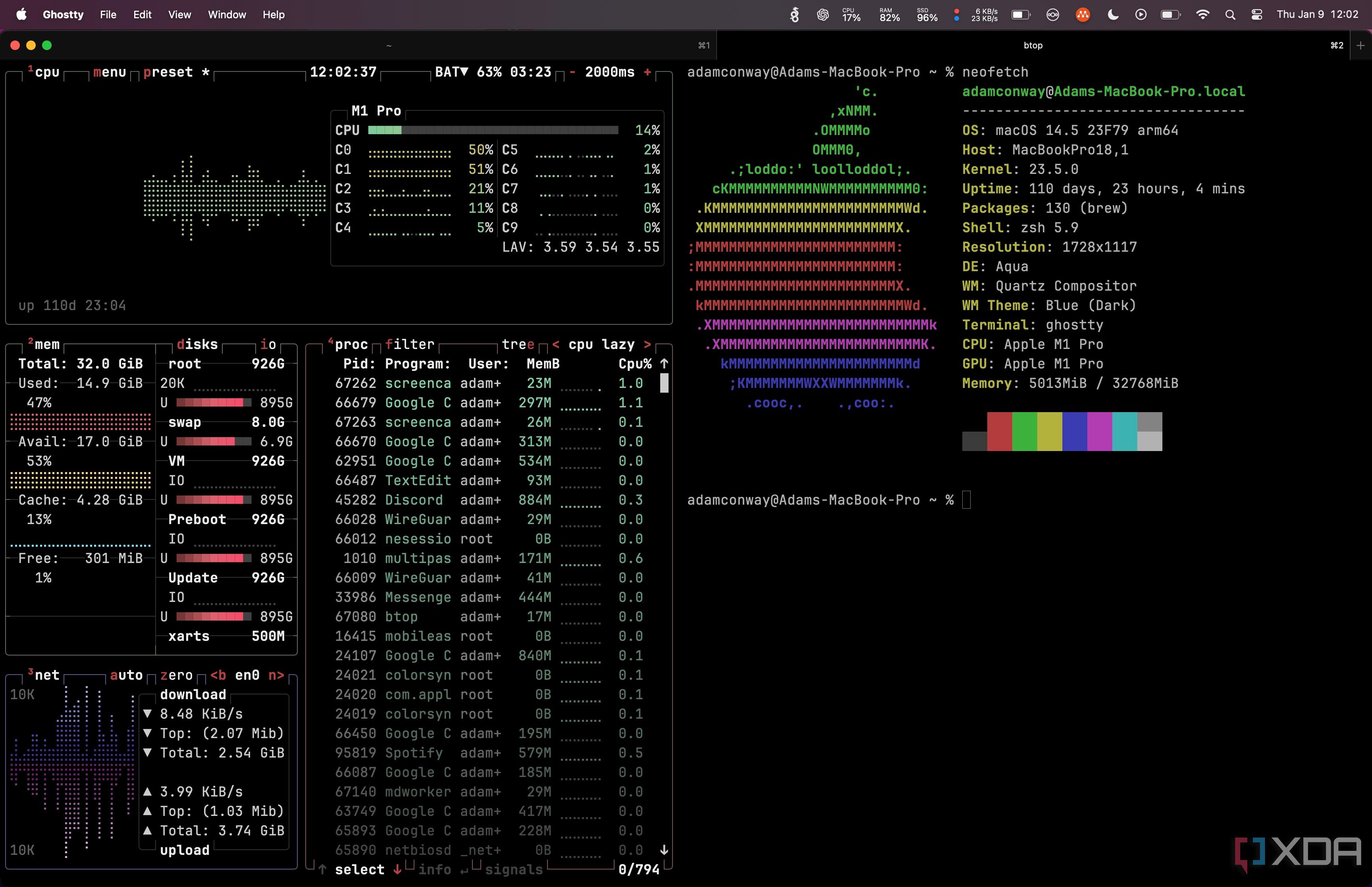Open the Window menu
Screen dimensions: 1372x887
[x=227, y=14]
